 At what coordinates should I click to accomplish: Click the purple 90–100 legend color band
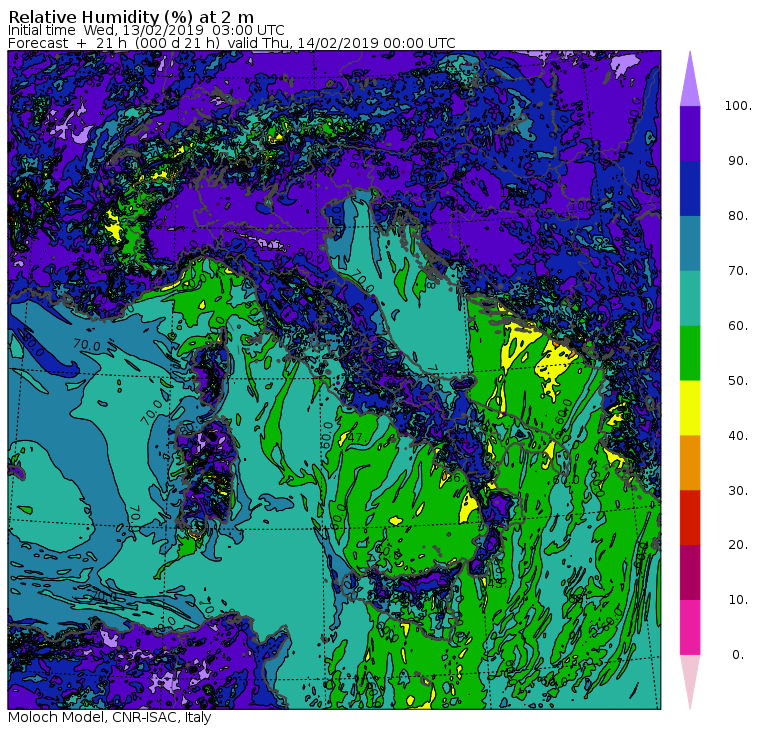[690, 133]
